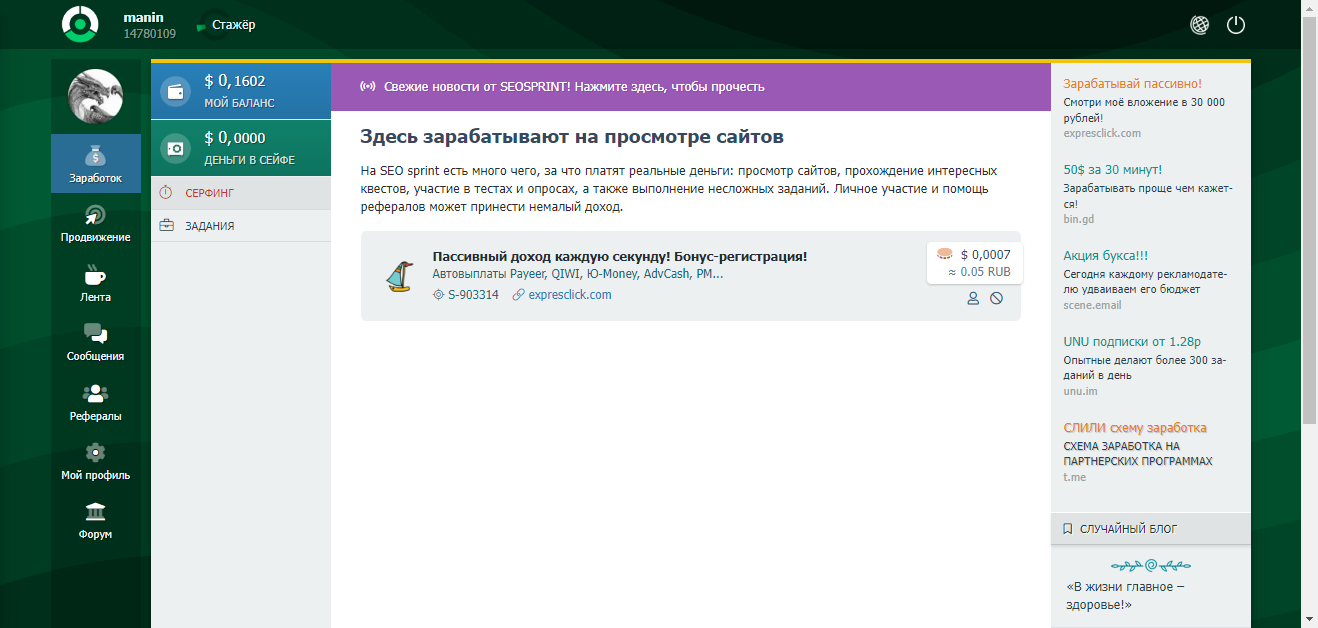1318x628 pixels.
Task: Click the page vertical scrollbar
Action: (x=1309, y=220)
